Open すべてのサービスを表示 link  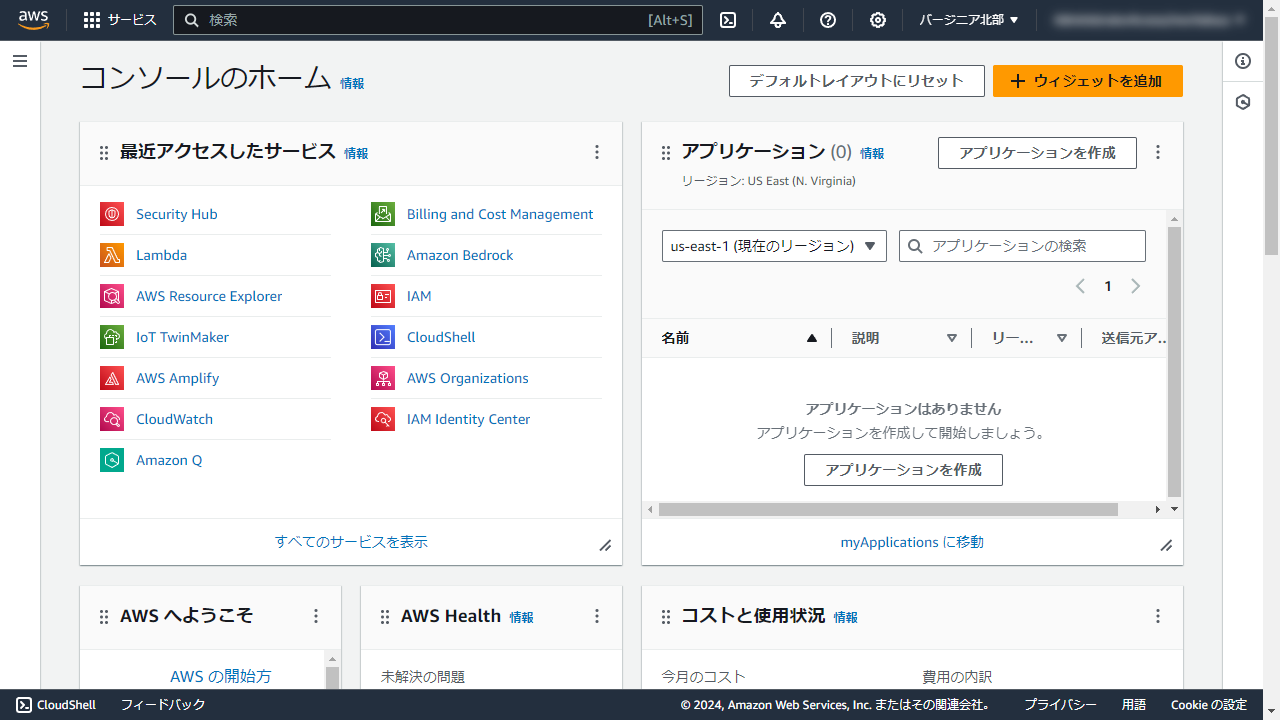(x=351, y=542)
